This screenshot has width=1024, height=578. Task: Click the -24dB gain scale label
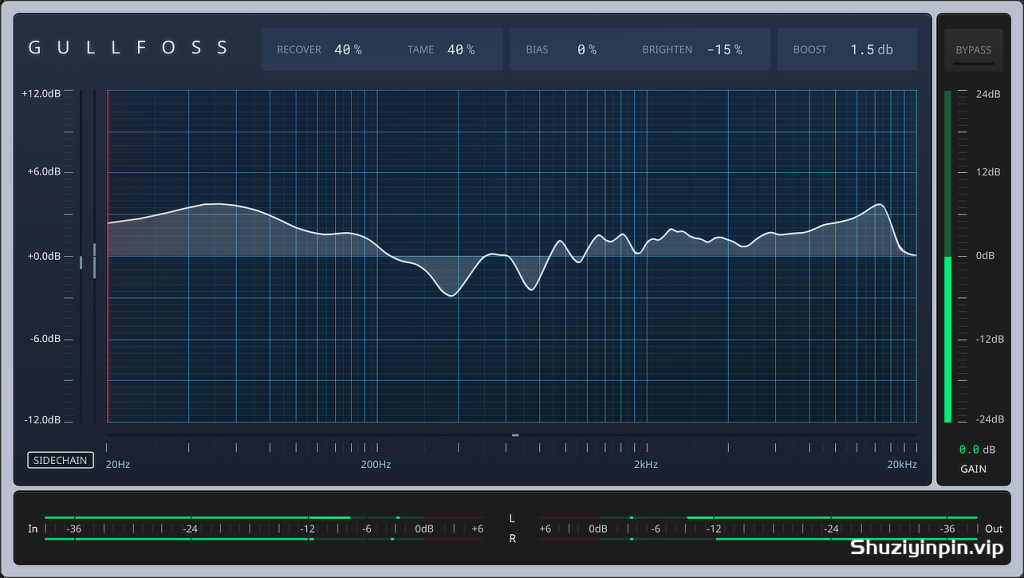pos(989,419)
